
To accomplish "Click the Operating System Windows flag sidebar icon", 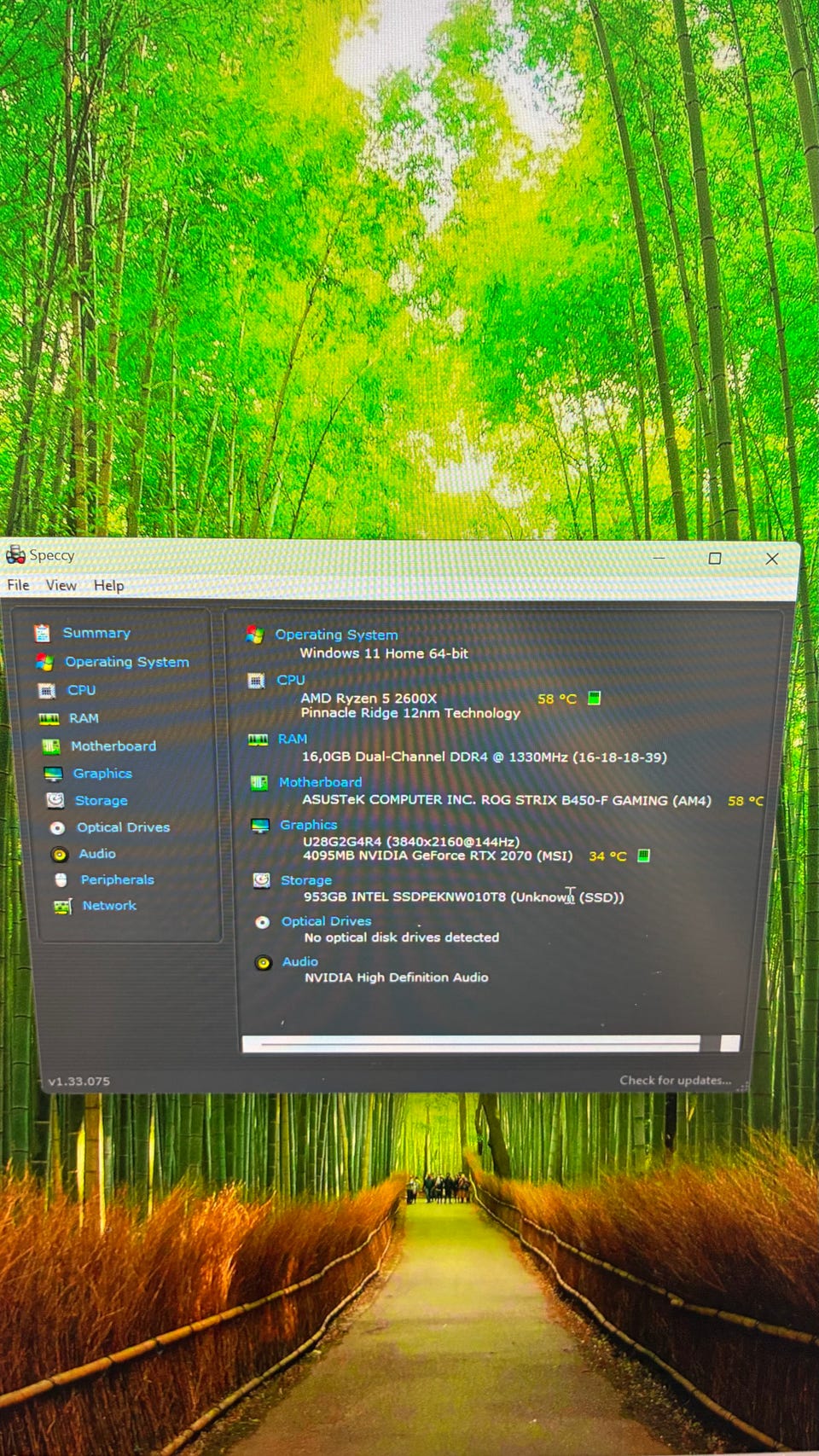I will [44, 662].
